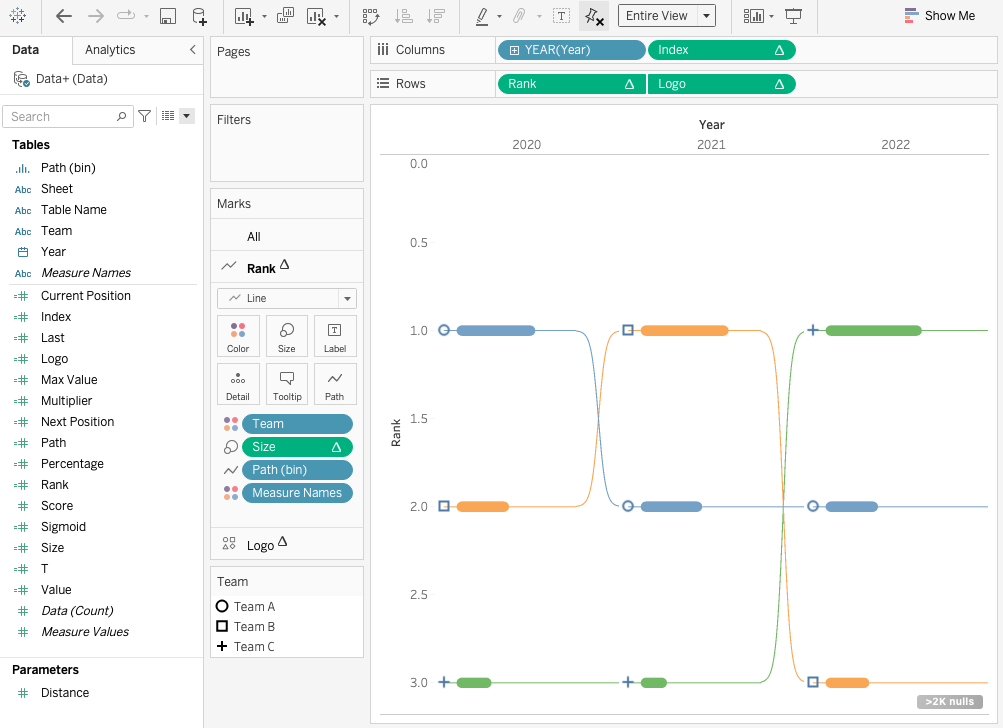Image resolution: width=1003 pixels, height=728 pixels.
Task: Click the >2K nulls indicator
Action: [949, 702]
